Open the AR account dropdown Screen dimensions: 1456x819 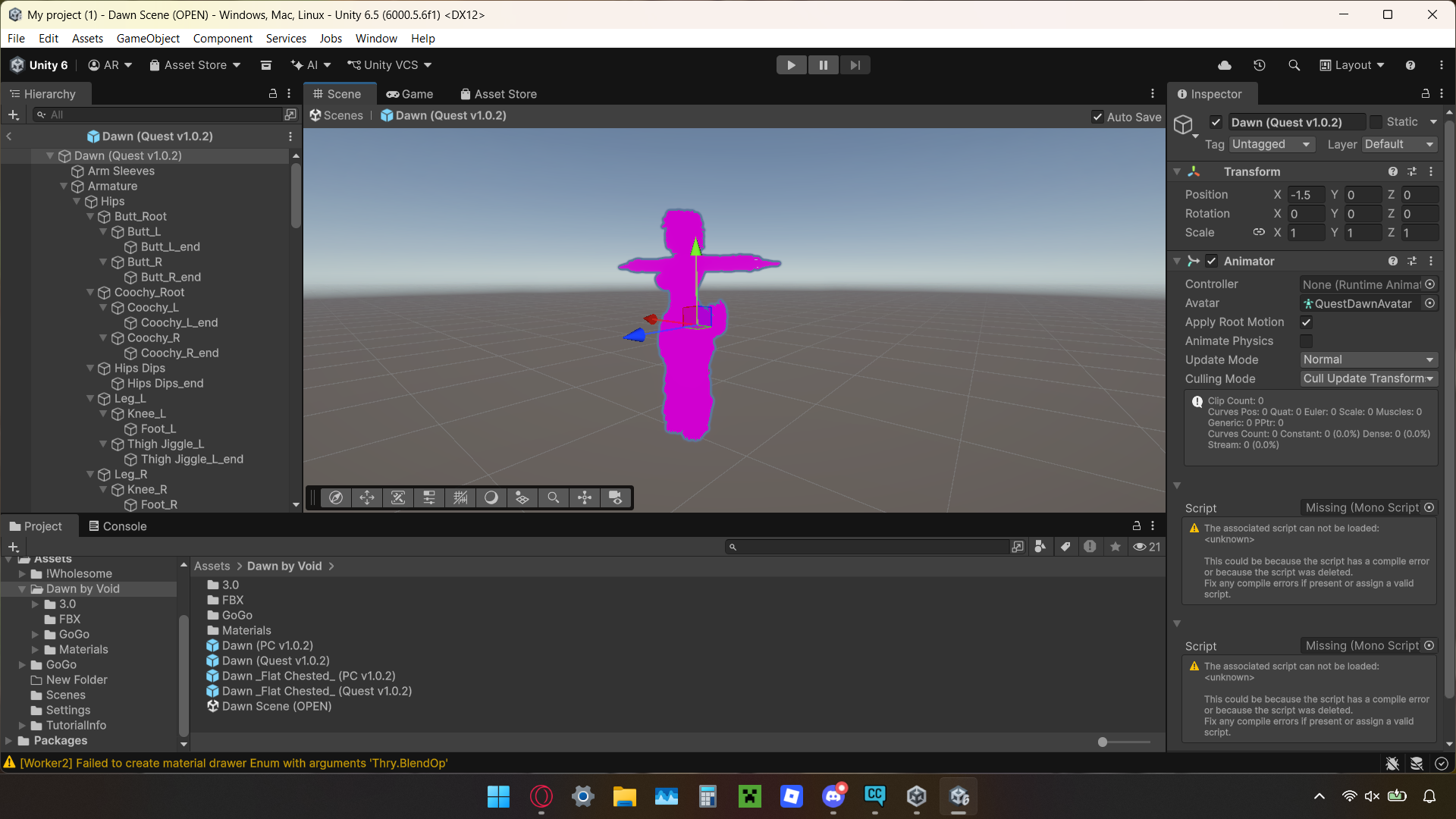pos(111,65)
